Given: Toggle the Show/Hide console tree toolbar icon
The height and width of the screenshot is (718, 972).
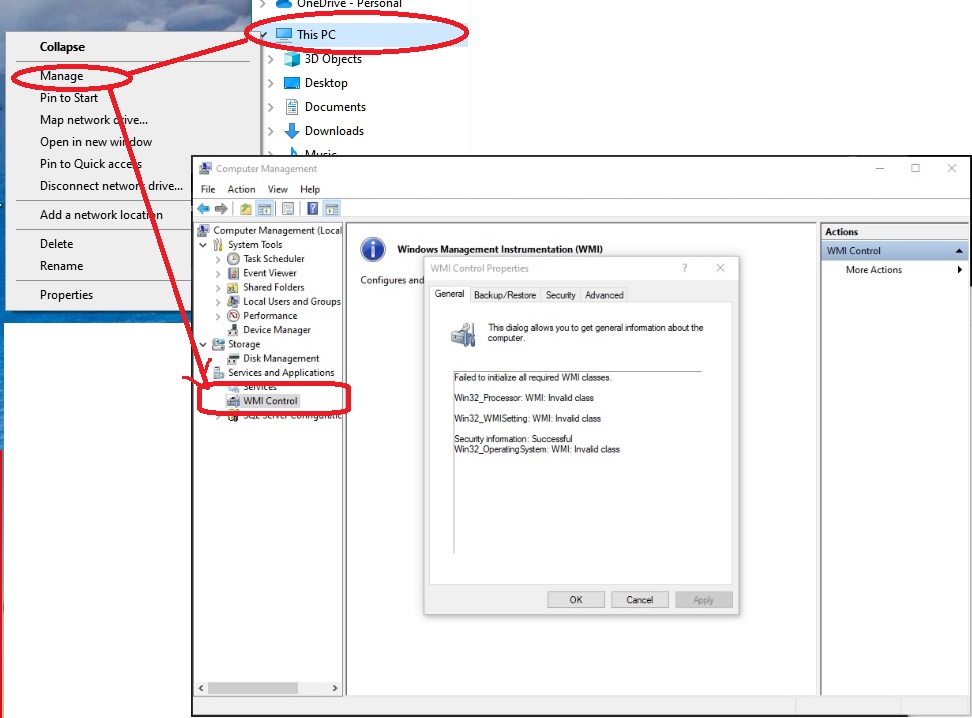Looking at the screenshot, I should 265,208.
